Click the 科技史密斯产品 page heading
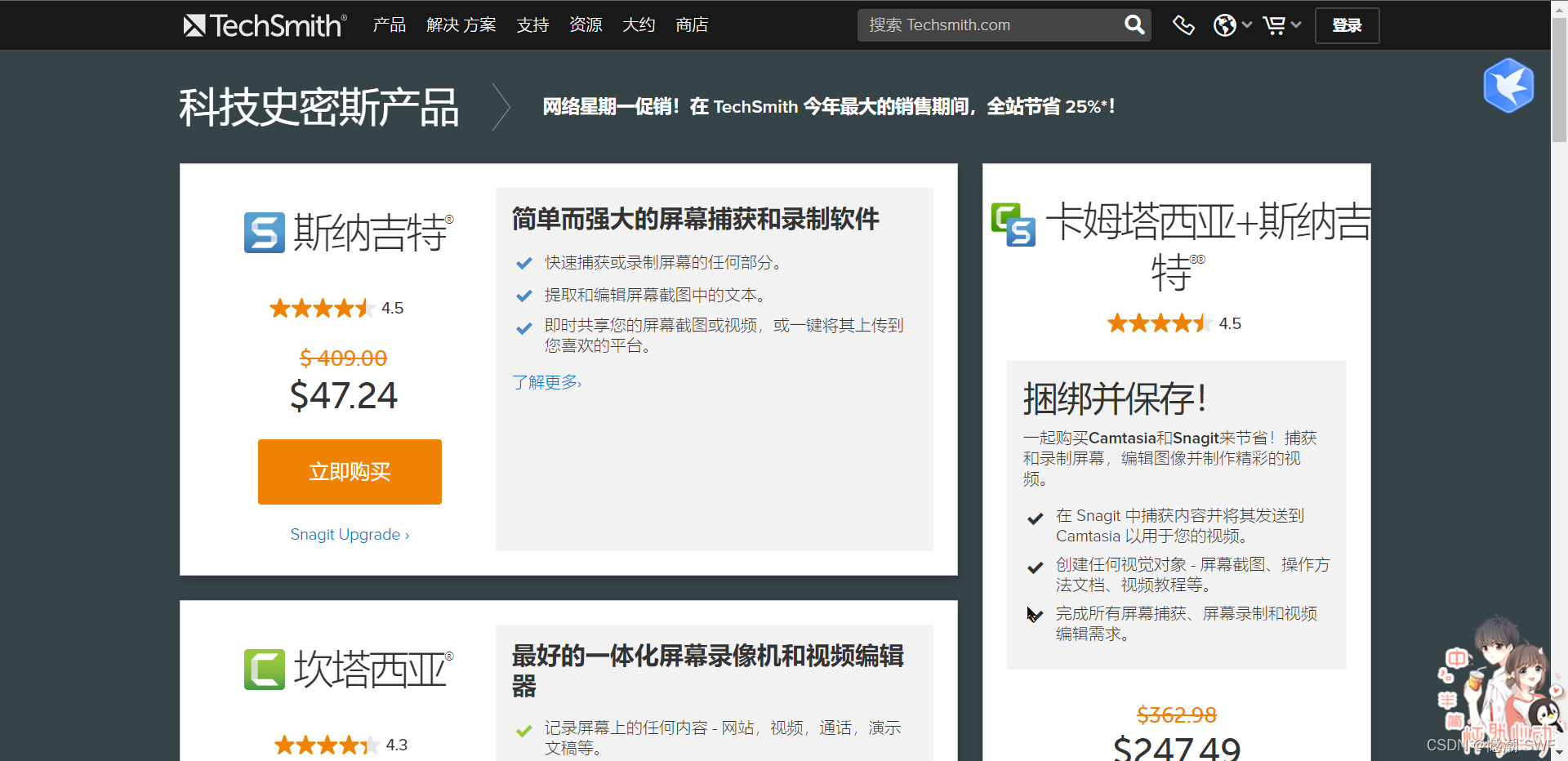The width and height of the screenshot is (1568, 761). [x=318, y=108]
